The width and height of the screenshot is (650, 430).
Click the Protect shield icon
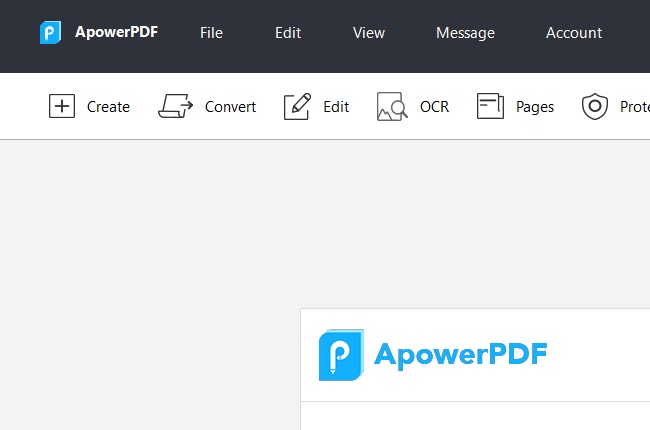tap(594, 107)
